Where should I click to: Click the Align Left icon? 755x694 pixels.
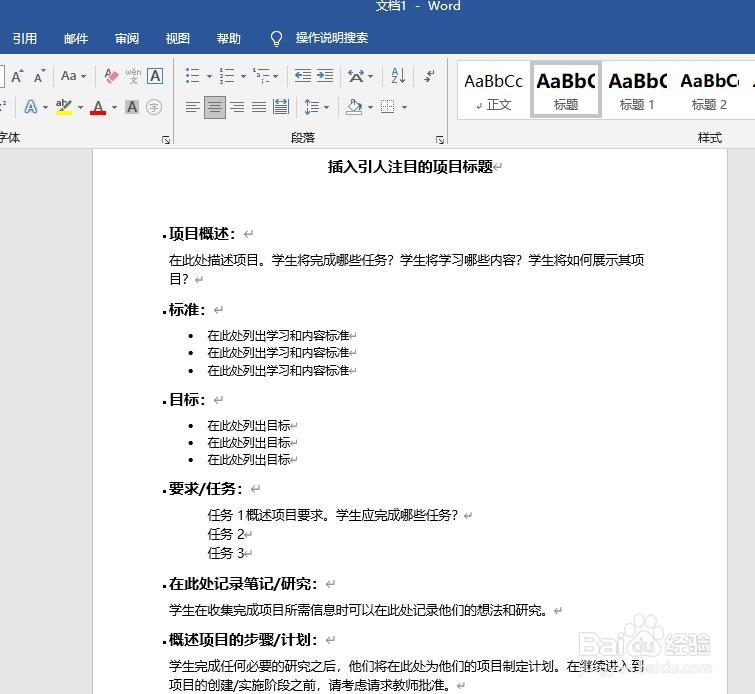(x=193, y=106)
